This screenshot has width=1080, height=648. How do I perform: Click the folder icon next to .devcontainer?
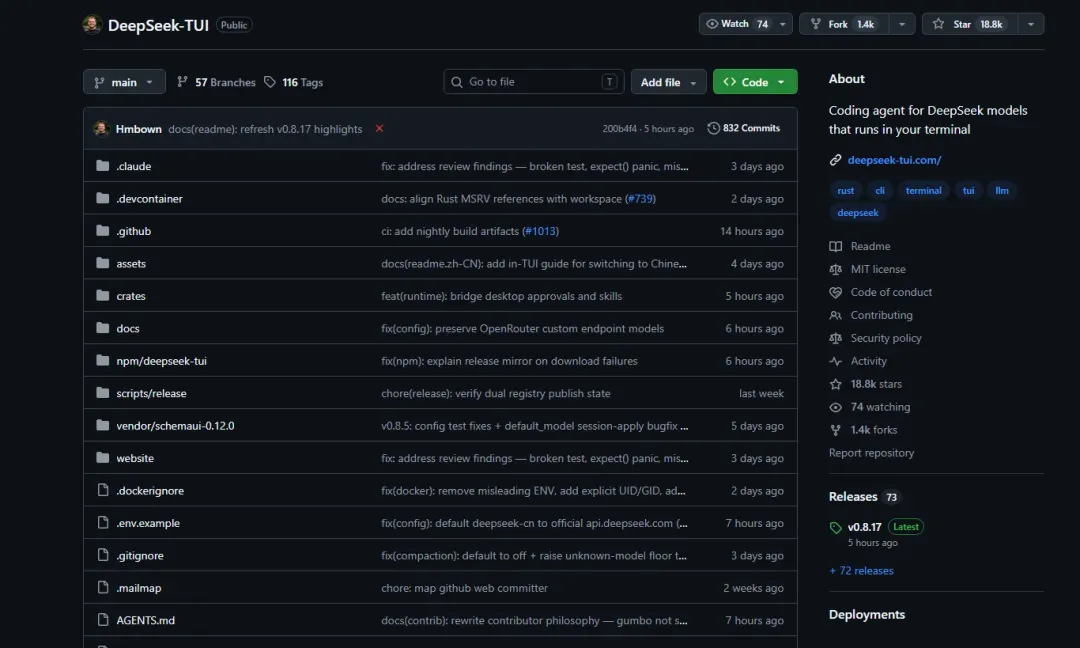pyautogui.click(x=103, y=198)
